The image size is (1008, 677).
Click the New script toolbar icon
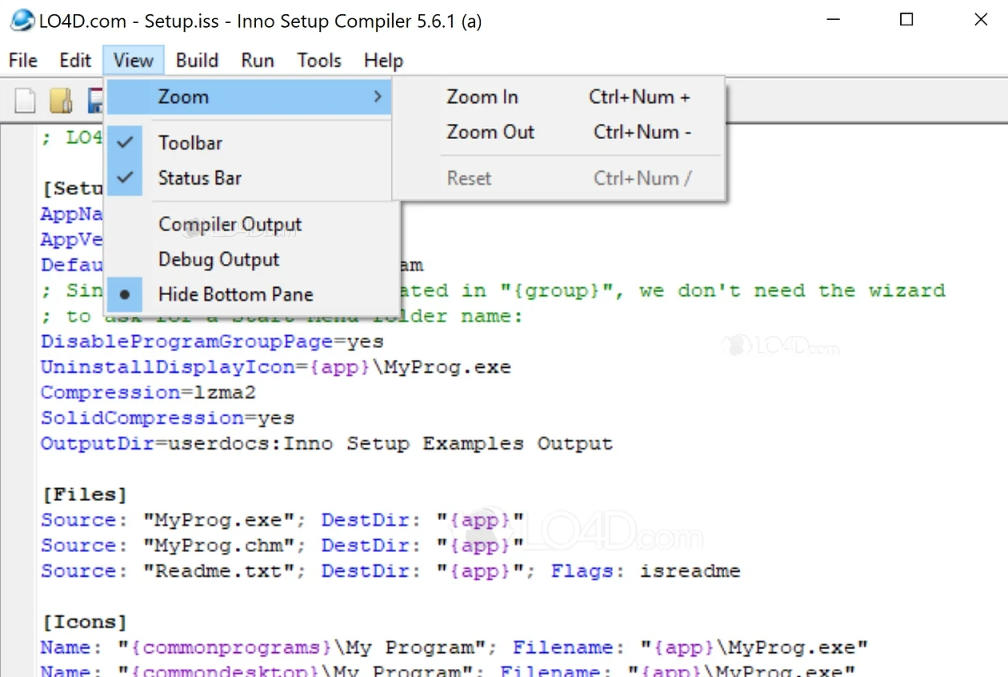click(25, 100)
